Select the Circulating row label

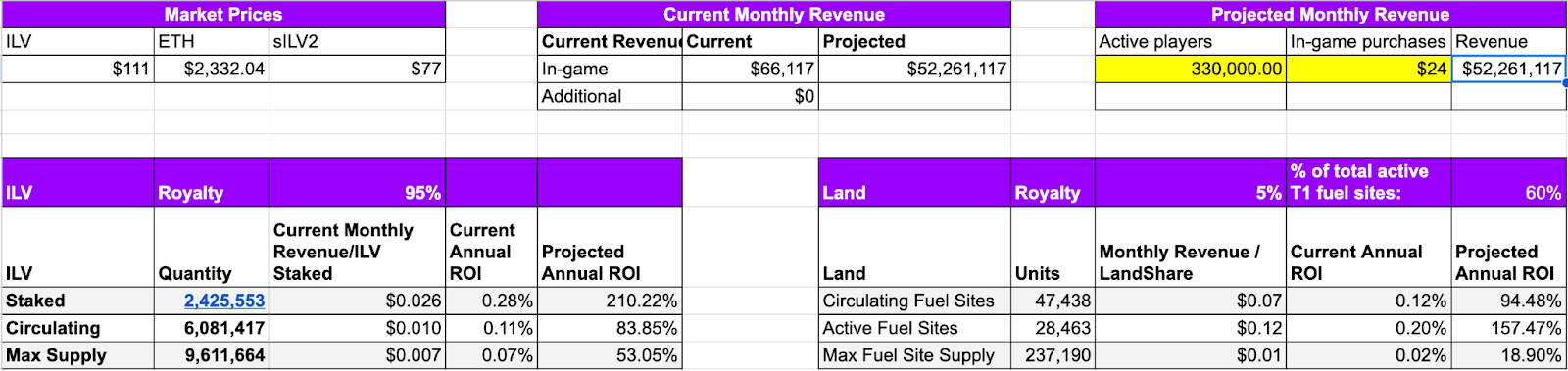coord(77,328)
